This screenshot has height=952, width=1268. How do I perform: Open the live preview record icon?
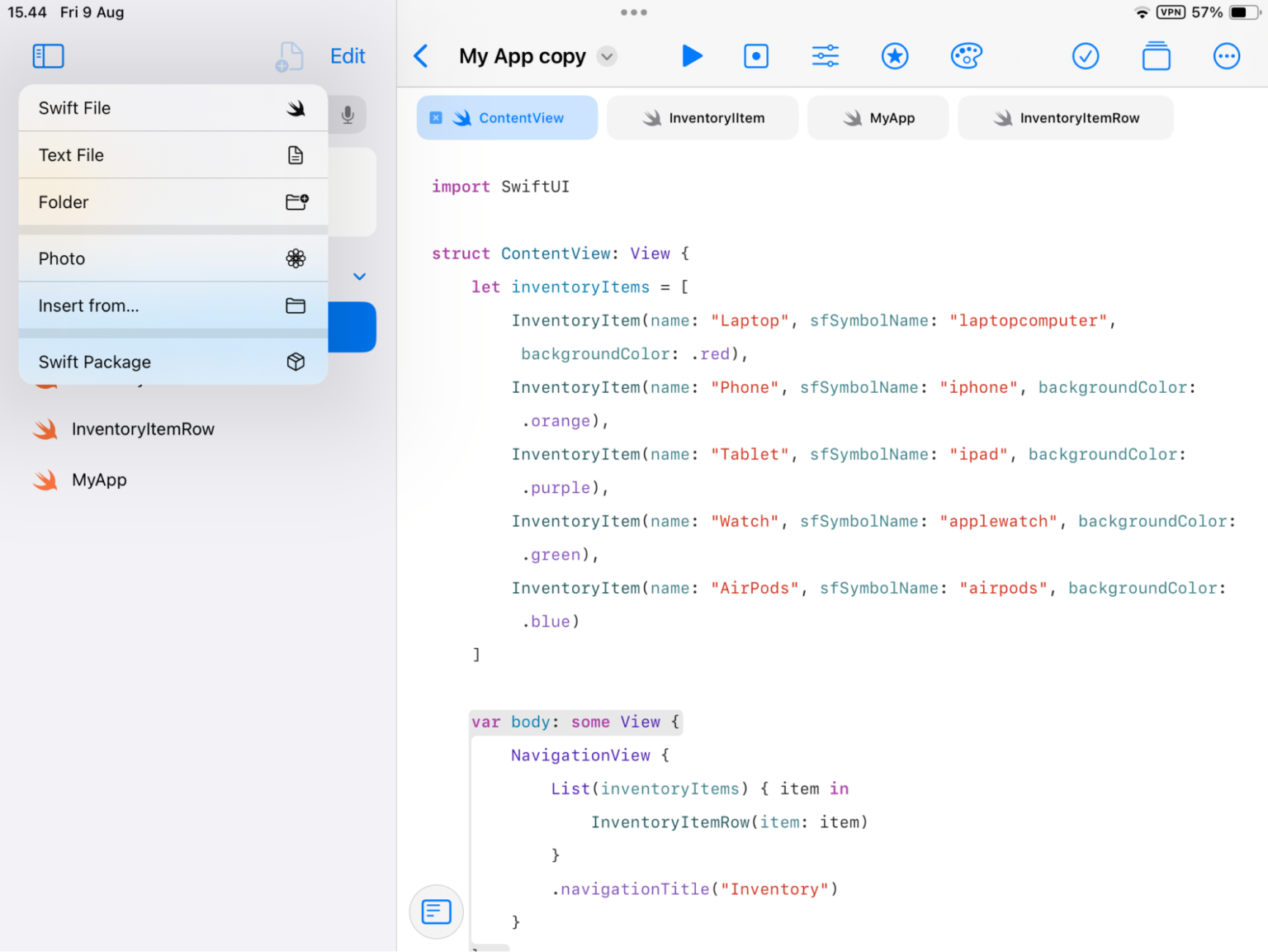coord(756,56)
